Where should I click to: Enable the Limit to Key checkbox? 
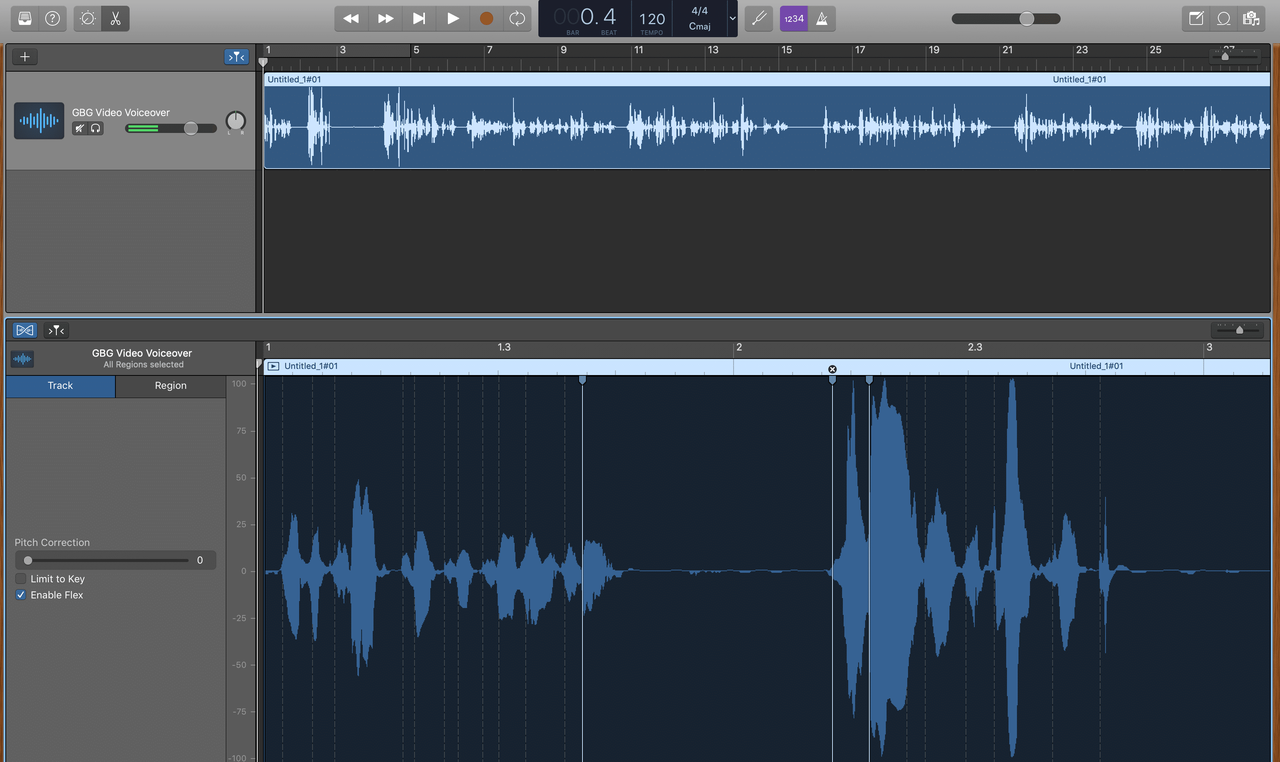click(x=20, y=578)
